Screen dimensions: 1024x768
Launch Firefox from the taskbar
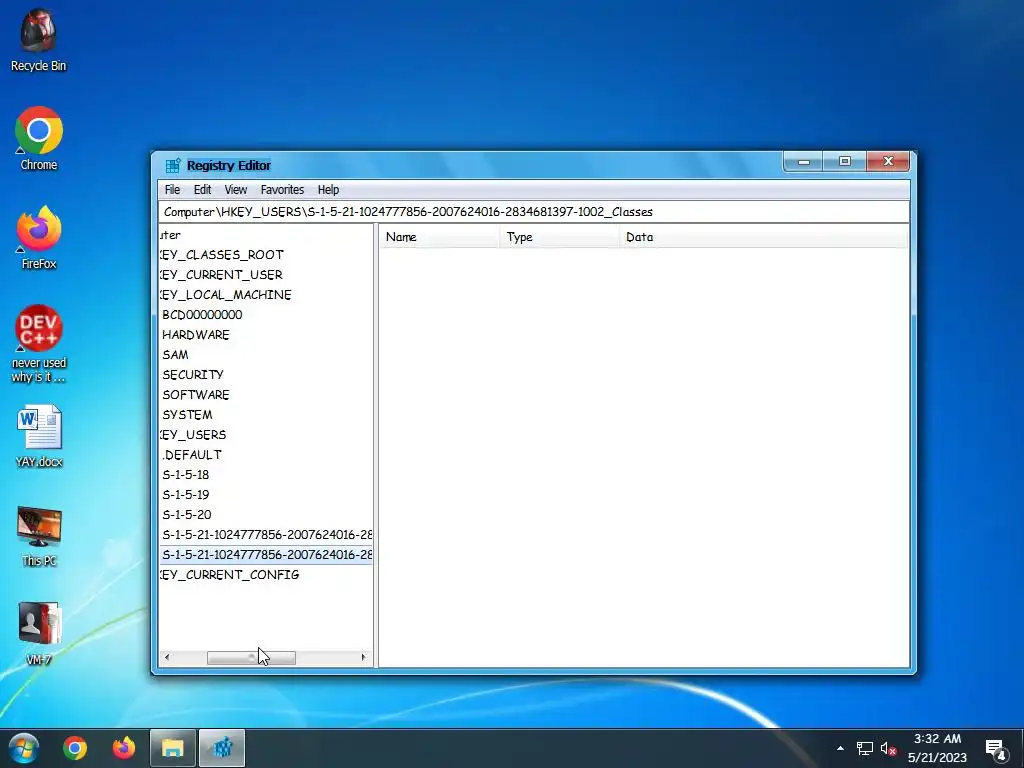pyautogui.click(x=123, y=748)
